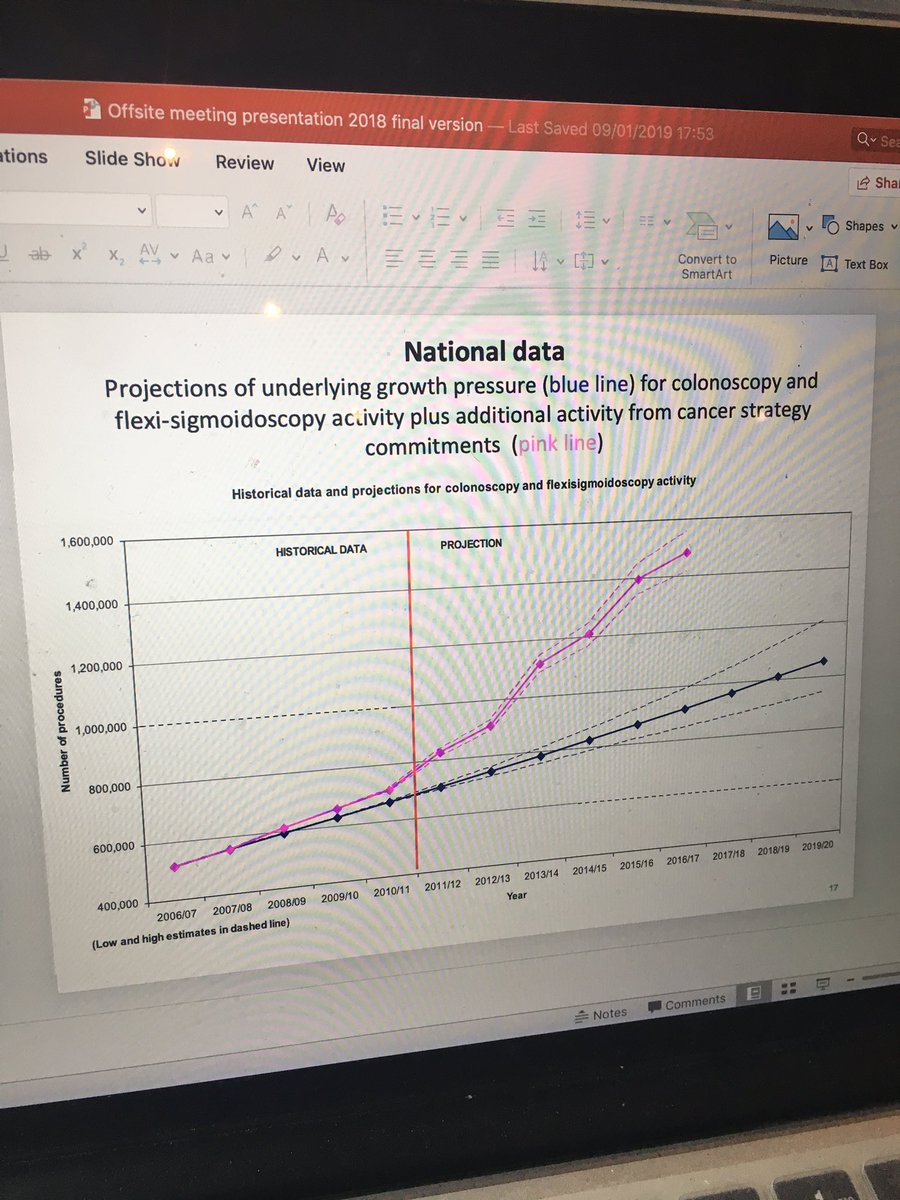
Task: Expand numbering style dropdown arrow
Action: tap(461, 217)
